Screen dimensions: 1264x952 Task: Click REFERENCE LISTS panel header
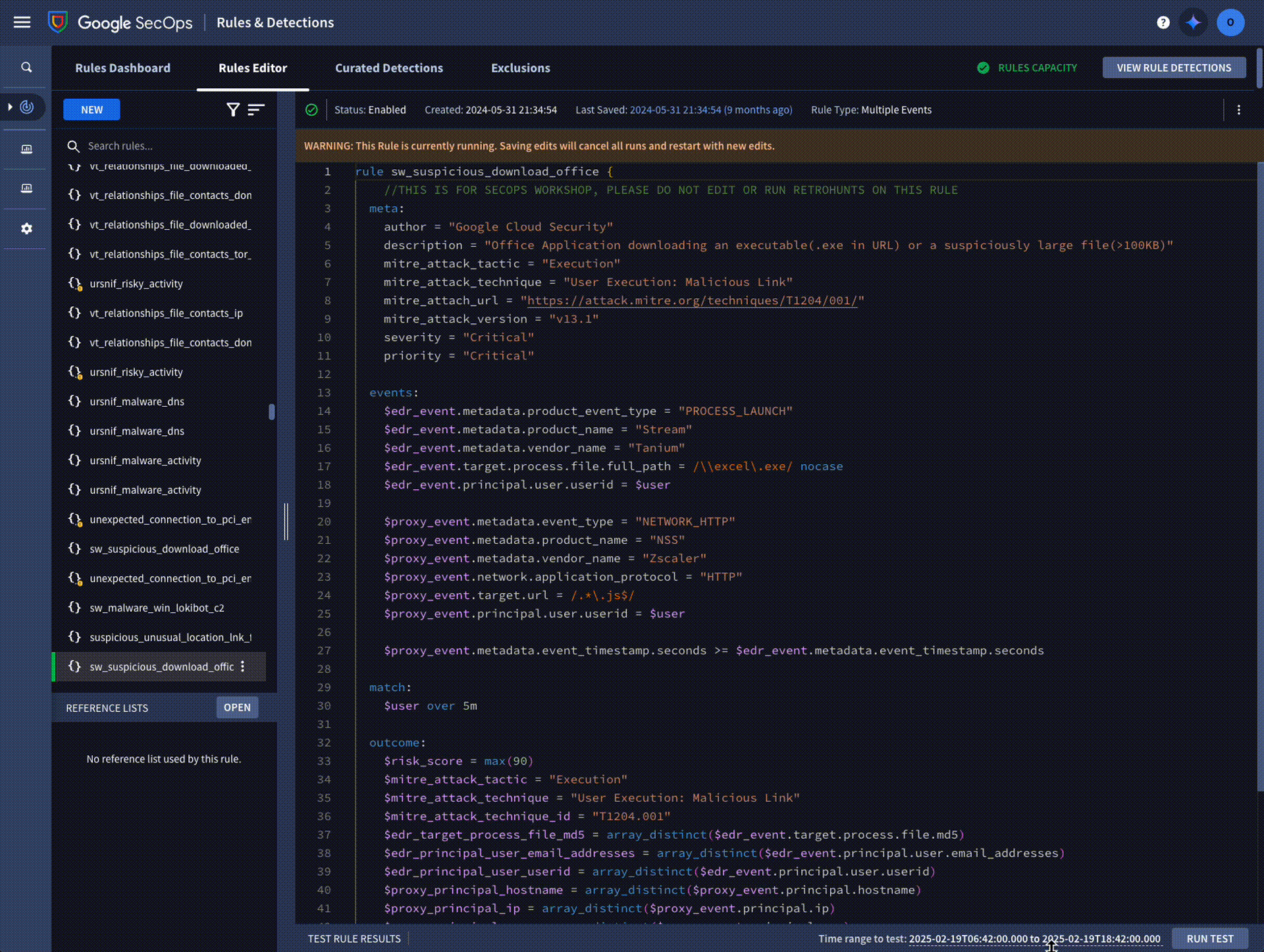point(107,708)
